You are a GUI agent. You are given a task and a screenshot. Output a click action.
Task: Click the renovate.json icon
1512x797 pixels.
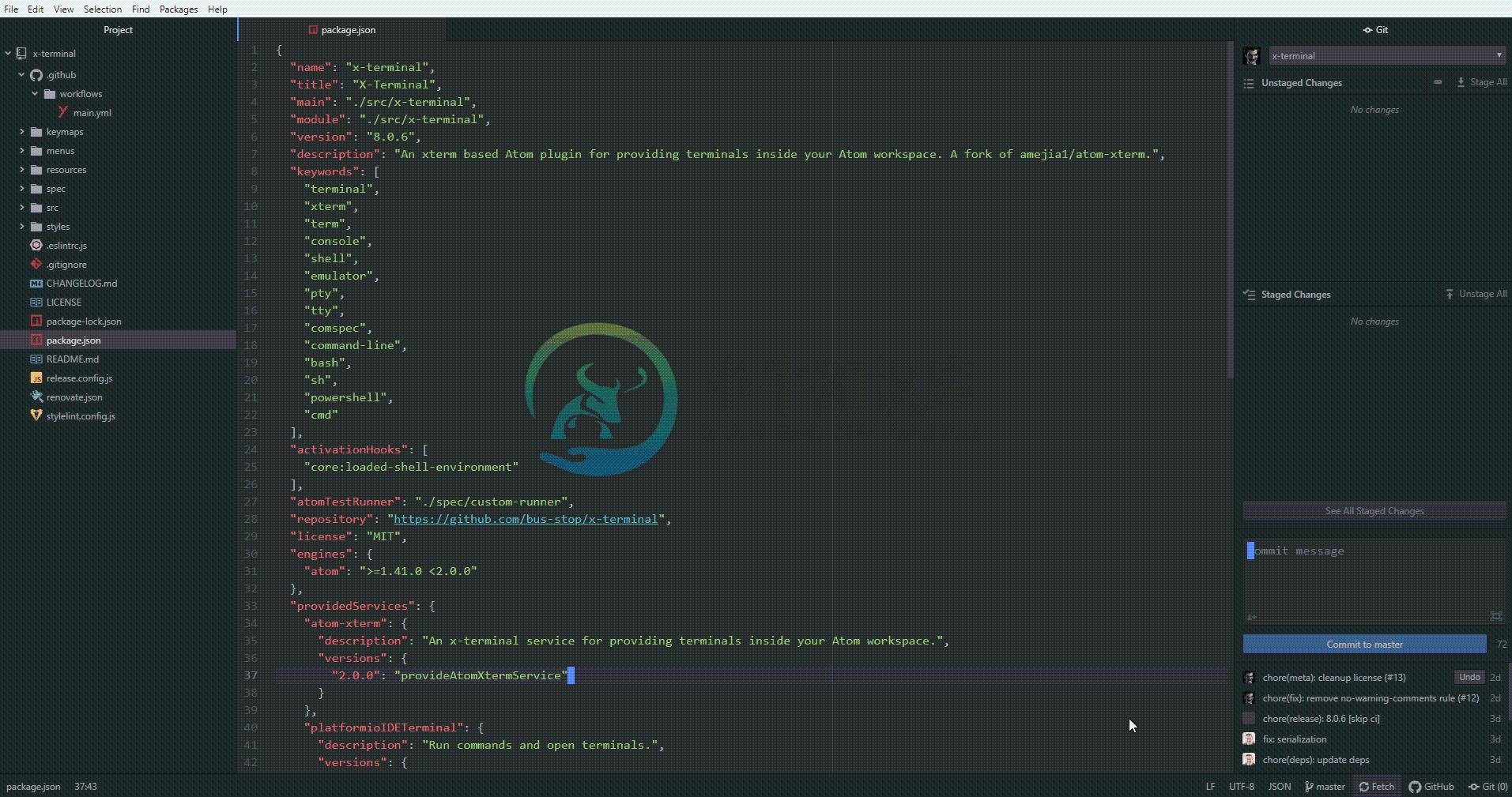point(36,397)
